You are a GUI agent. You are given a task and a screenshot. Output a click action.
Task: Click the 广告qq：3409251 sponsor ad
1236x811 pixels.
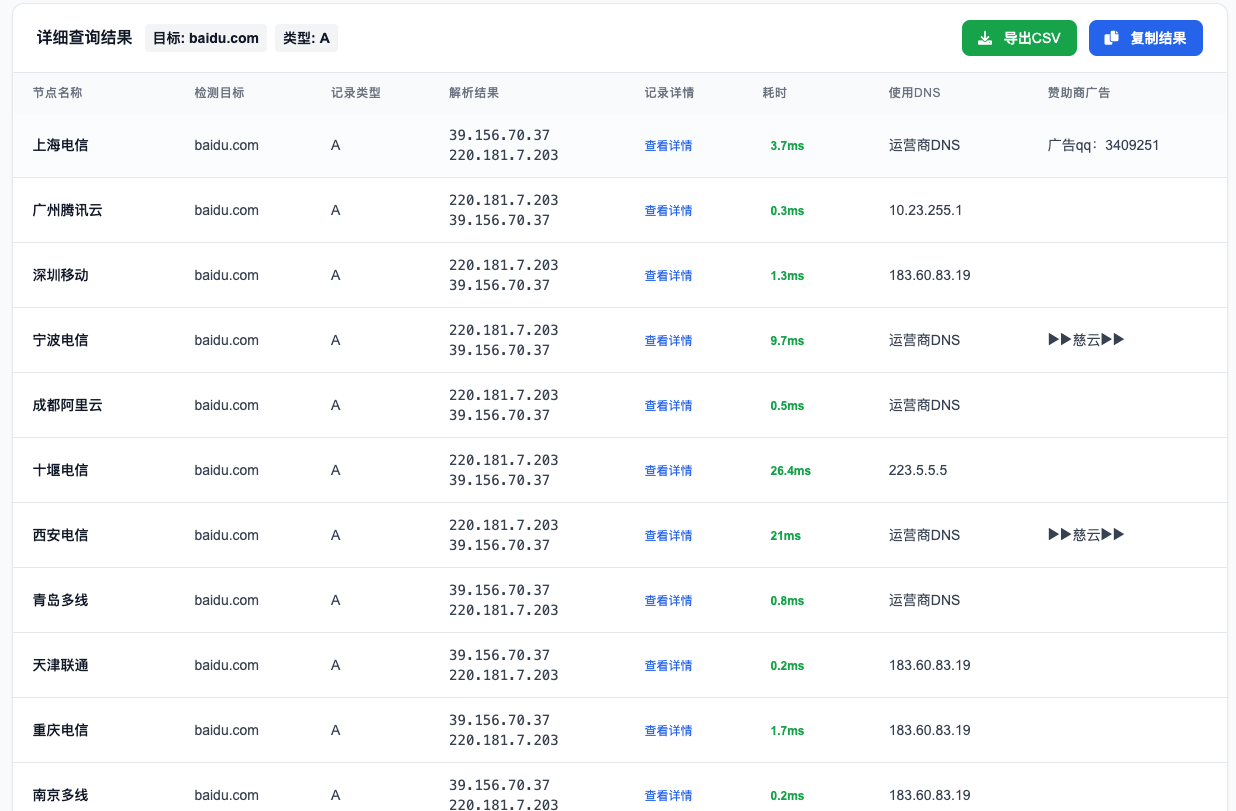[1103, 145]
